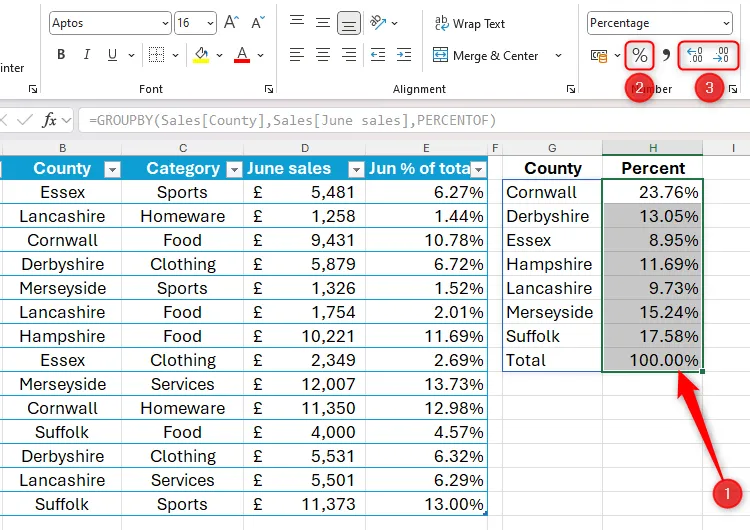Toggle Bold formatting
The image size is (750, 530).
[61, 56]
